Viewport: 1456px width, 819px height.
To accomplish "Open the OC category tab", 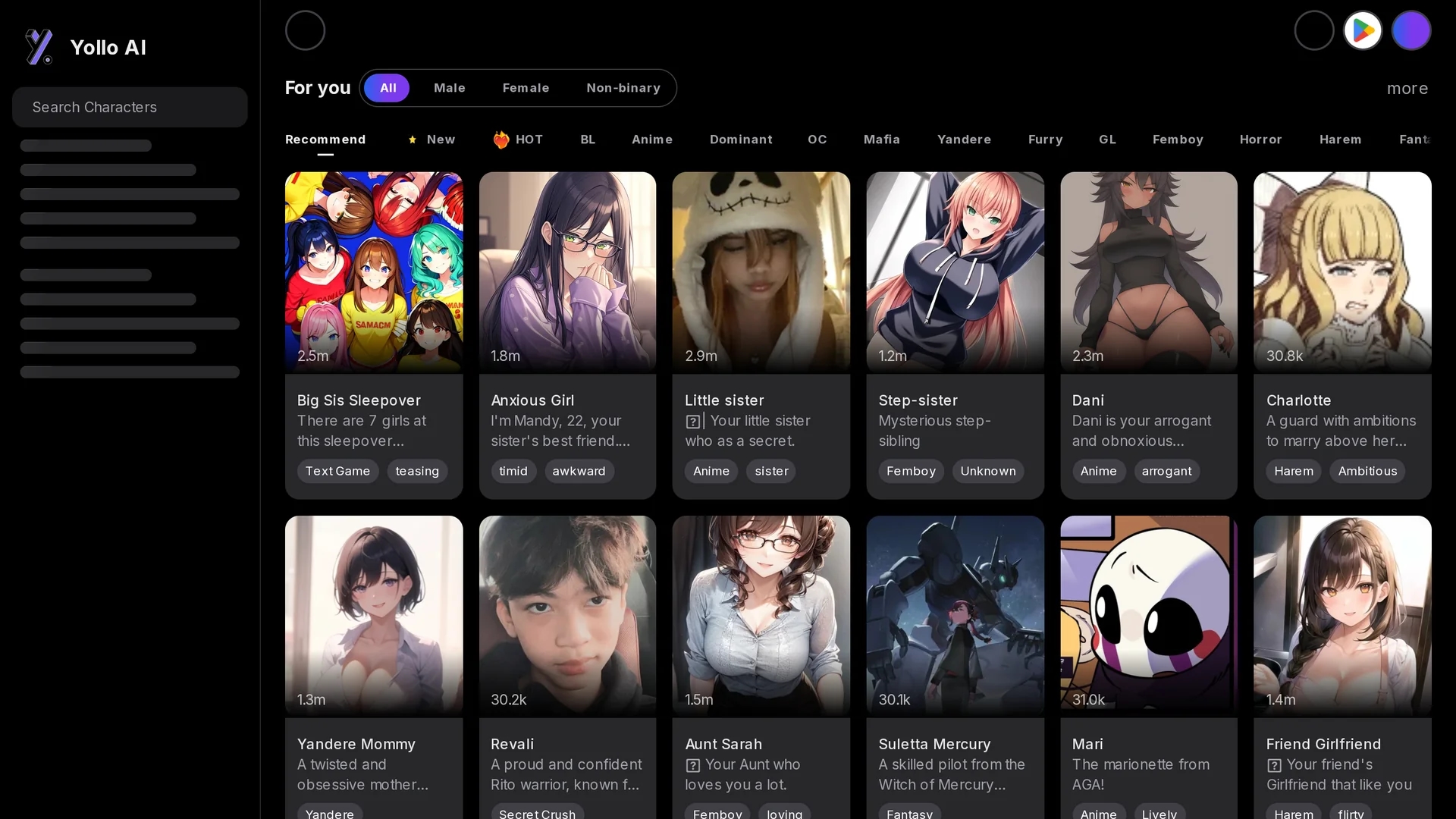I will [817, 140].
